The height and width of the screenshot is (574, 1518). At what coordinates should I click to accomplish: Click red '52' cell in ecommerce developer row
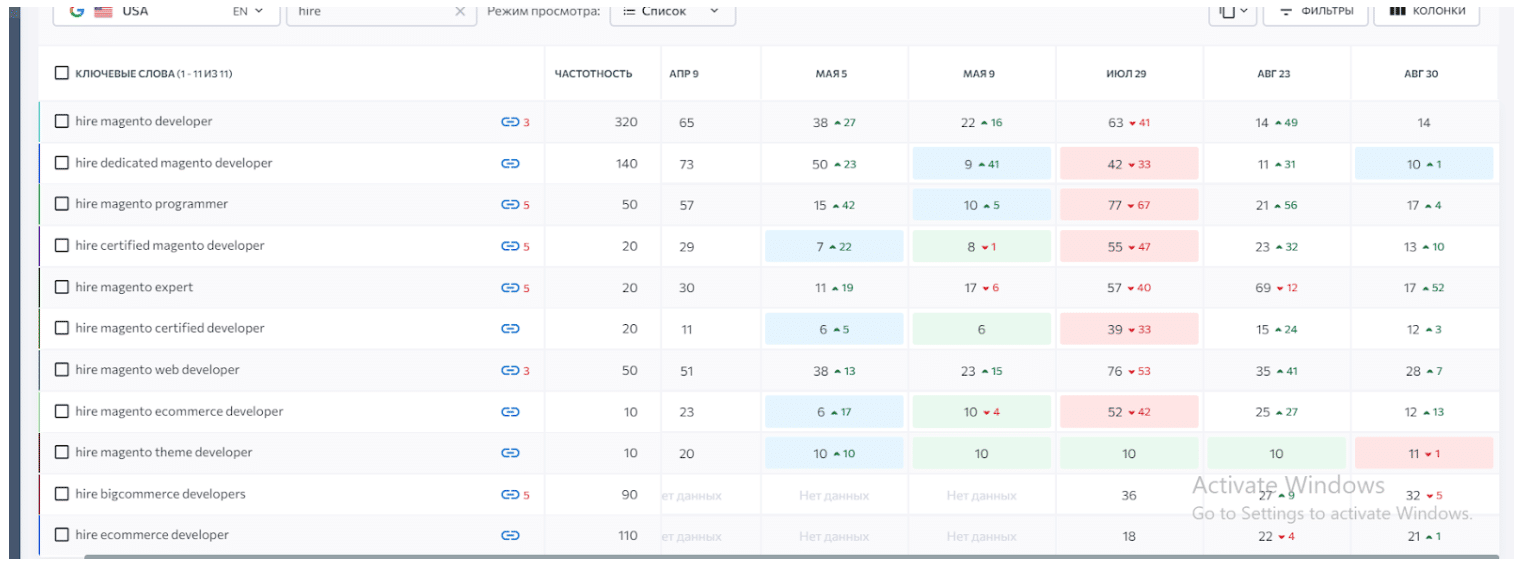click(1129, 412)
